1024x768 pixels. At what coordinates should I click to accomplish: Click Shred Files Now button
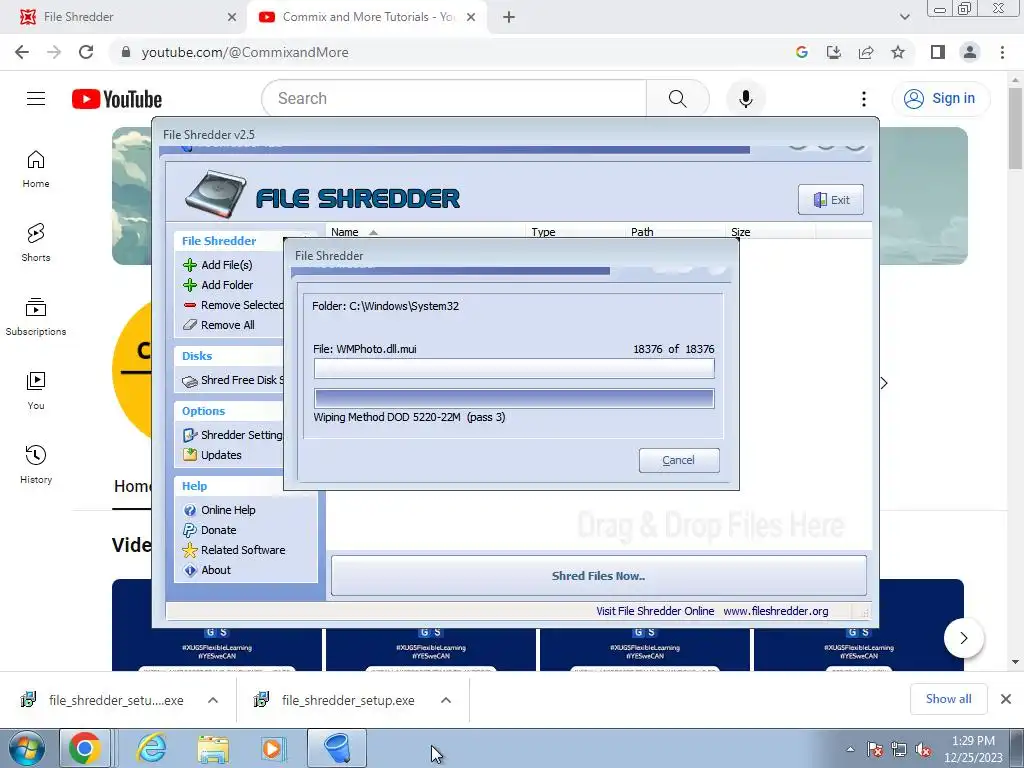[598, 576]
